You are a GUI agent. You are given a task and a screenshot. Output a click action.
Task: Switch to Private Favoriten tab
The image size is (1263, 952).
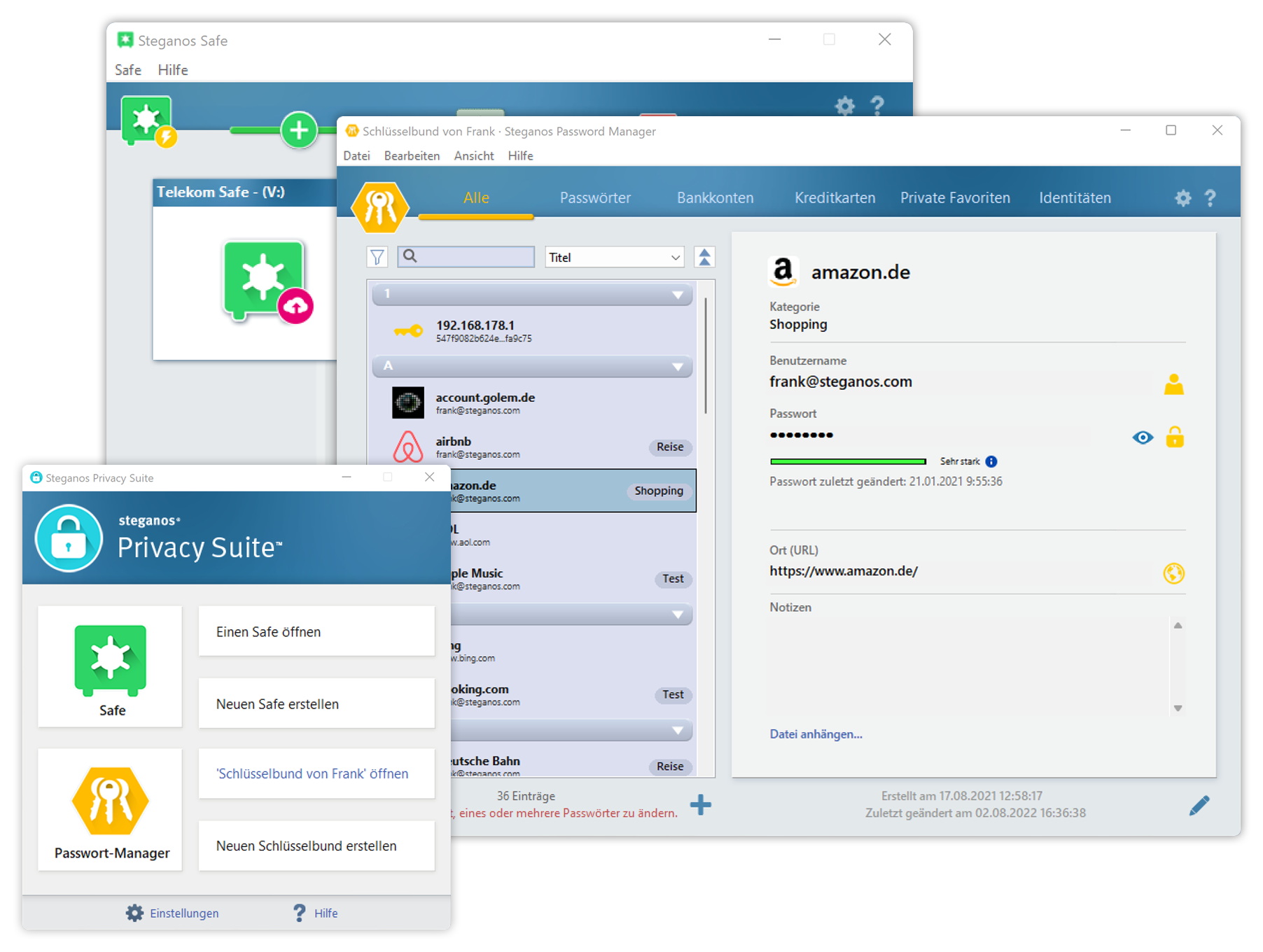pos(955,198)
